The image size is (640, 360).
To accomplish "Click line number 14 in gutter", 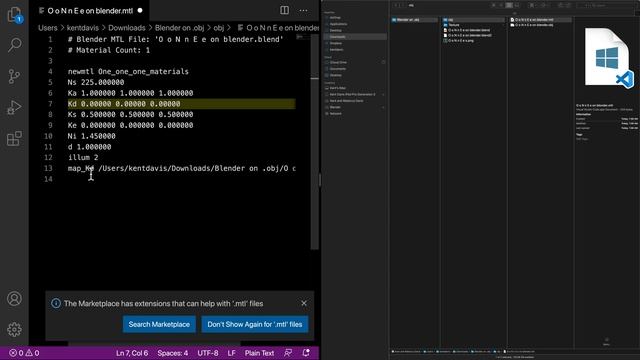I will click(x=48, y=179).
